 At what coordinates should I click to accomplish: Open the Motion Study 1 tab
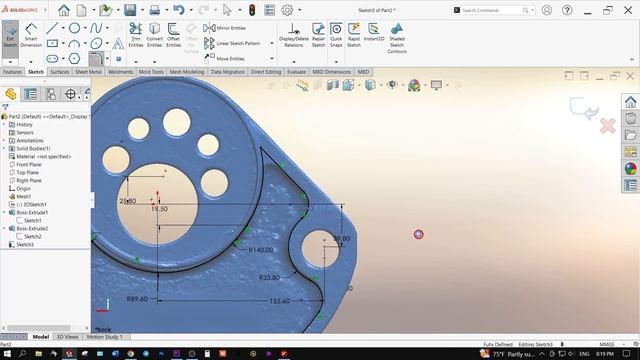click(104, 337)
